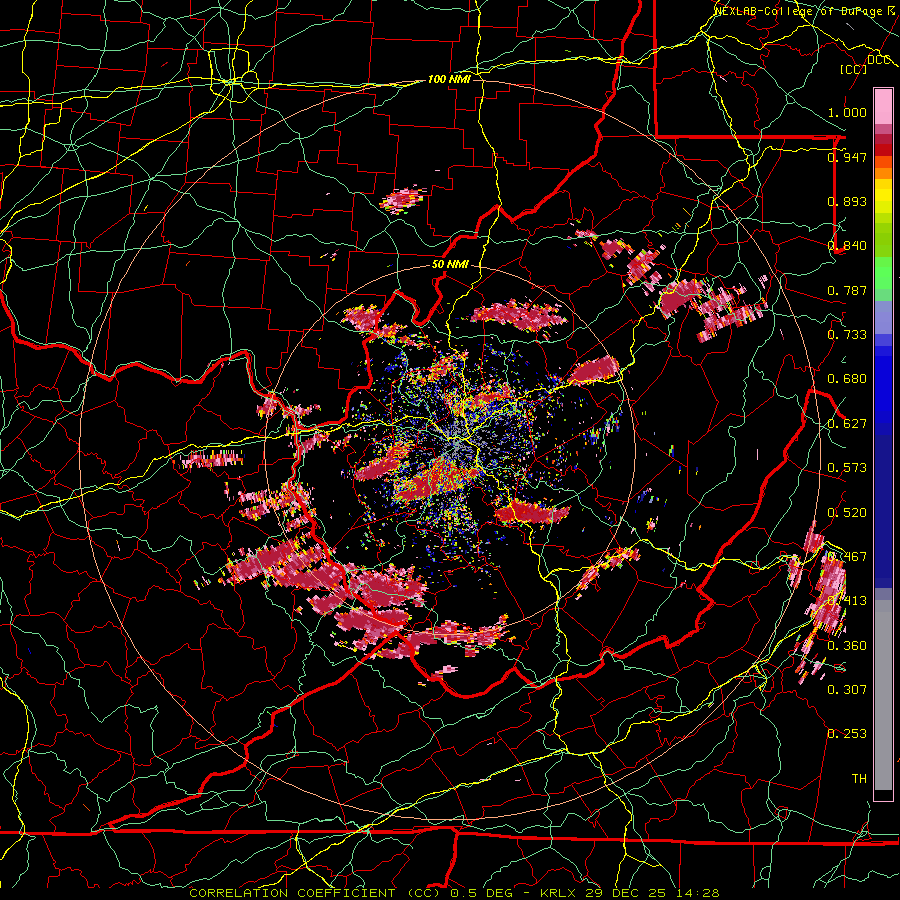Click the 100 NMI range ring label
This screenshot has width=900, height=900.
point(449,79)
